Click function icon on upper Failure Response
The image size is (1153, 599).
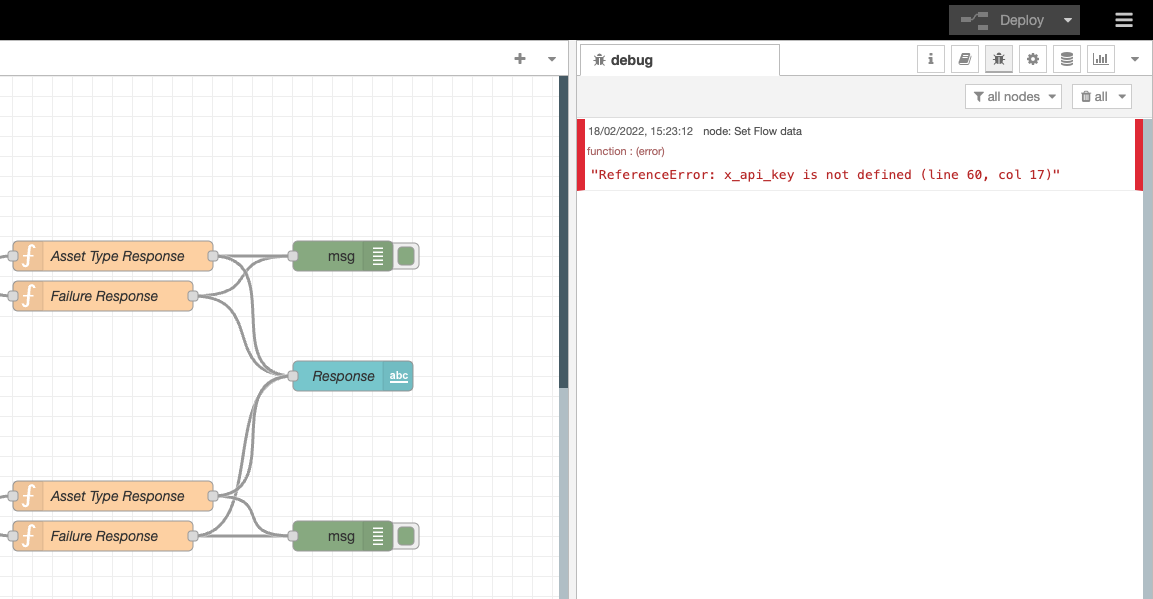[28, 296]
